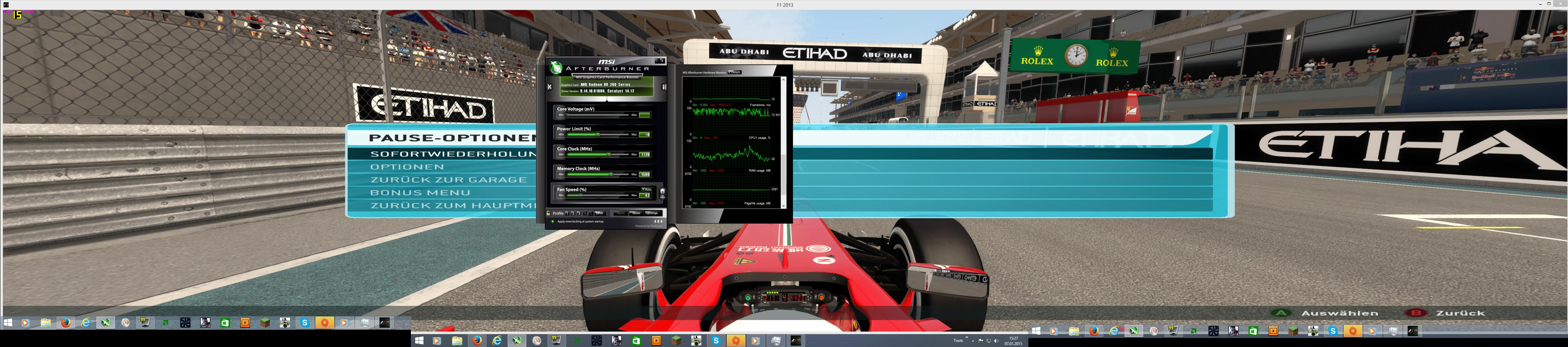The width and height of the screenshot is (1568, 347).
Task: Select OPTIONEN in the pause menu
Action: tap(407, 167)
